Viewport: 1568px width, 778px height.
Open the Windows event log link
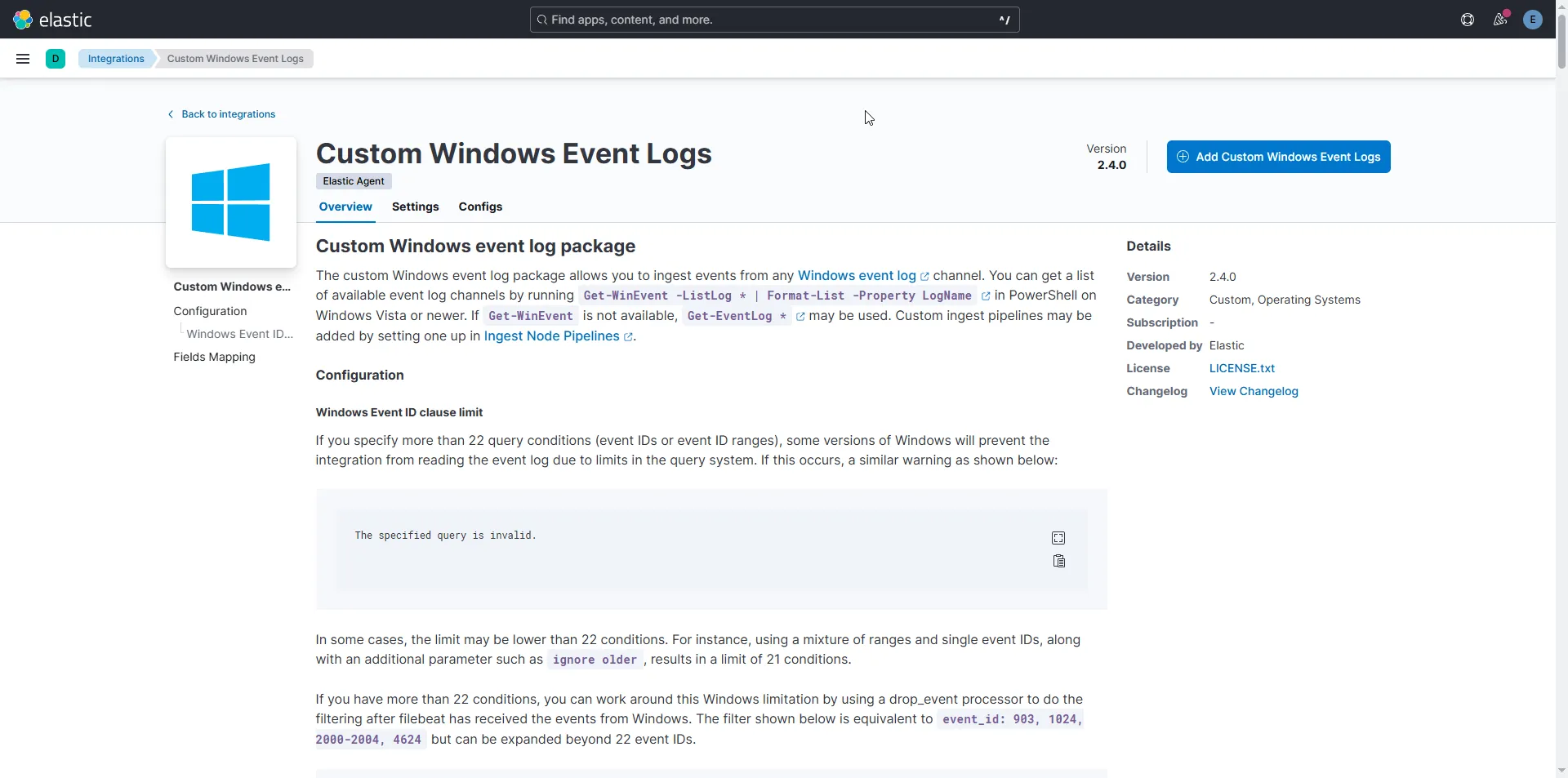[857, 276]
